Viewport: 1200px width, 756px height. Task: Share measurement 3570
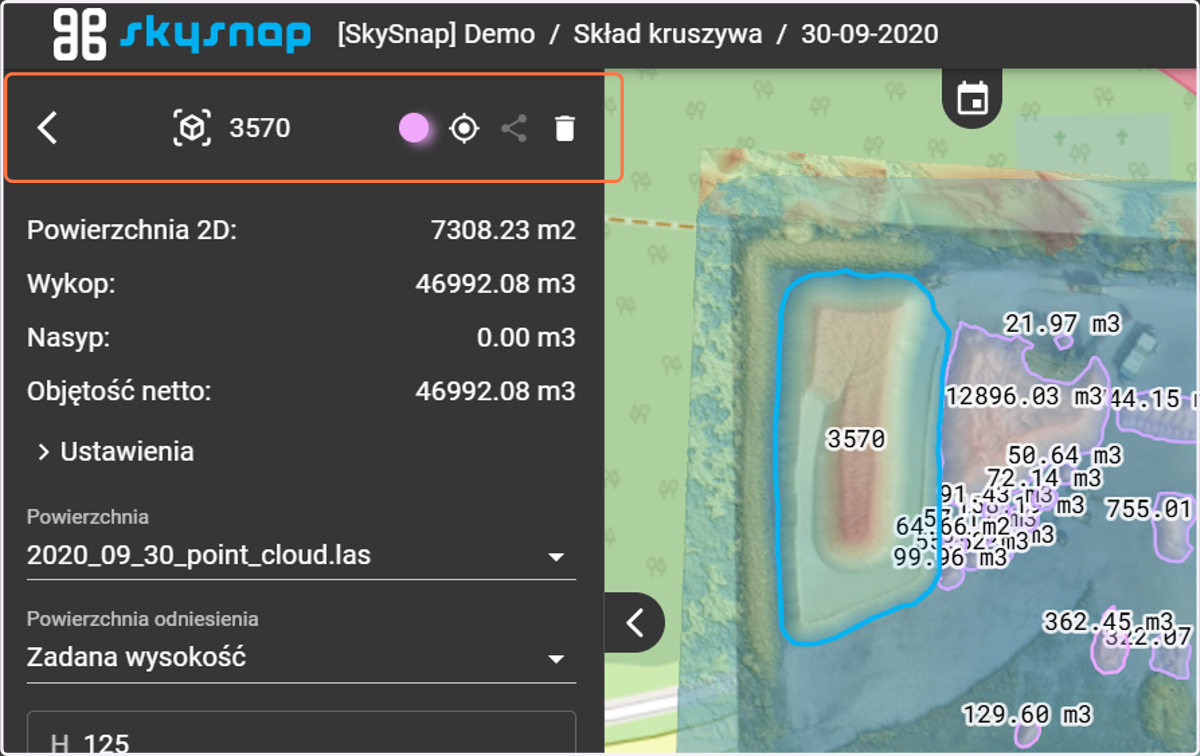tap(514, 128)
